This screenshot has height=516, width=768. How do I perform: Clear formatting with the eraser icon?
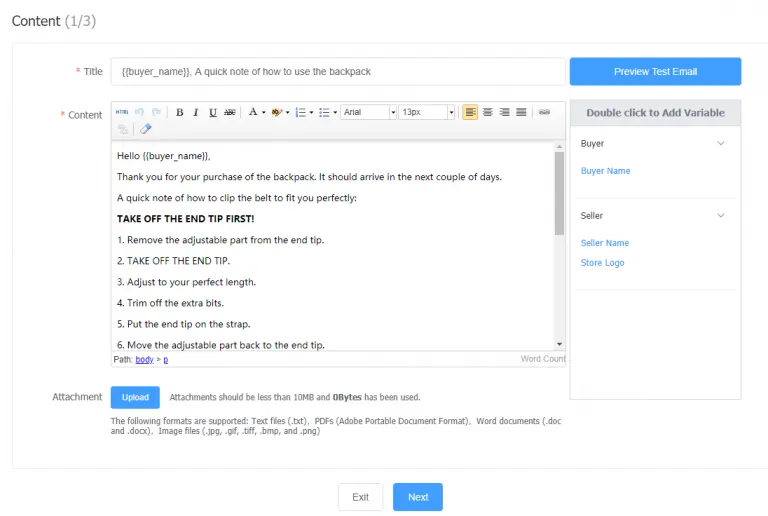tap(145, 129)
